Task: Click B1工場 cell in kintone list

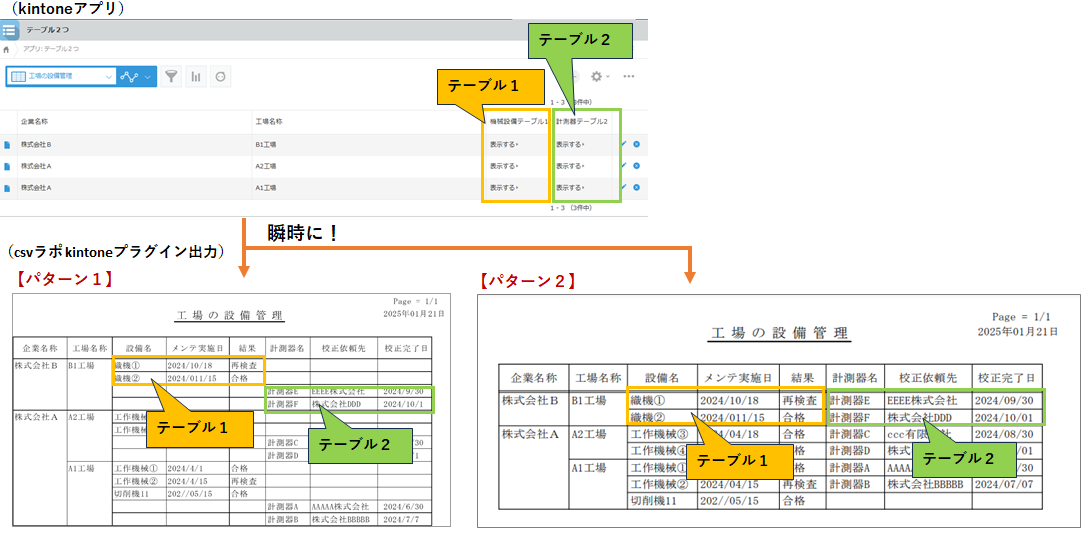Action: pyautogui.click(x=266, y=146)
